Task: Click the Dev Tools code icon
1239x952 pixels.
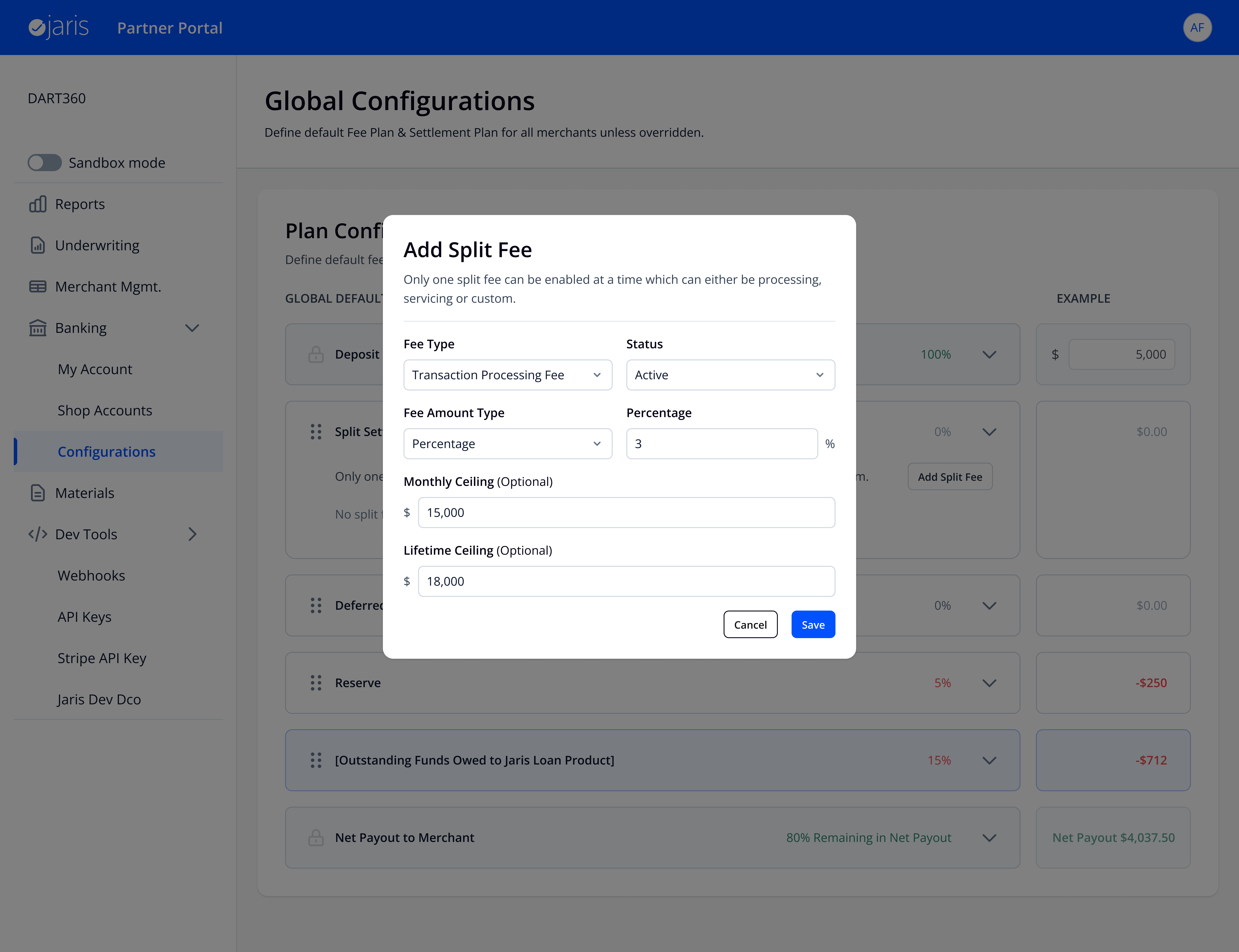Action: (x=38, y=534)
